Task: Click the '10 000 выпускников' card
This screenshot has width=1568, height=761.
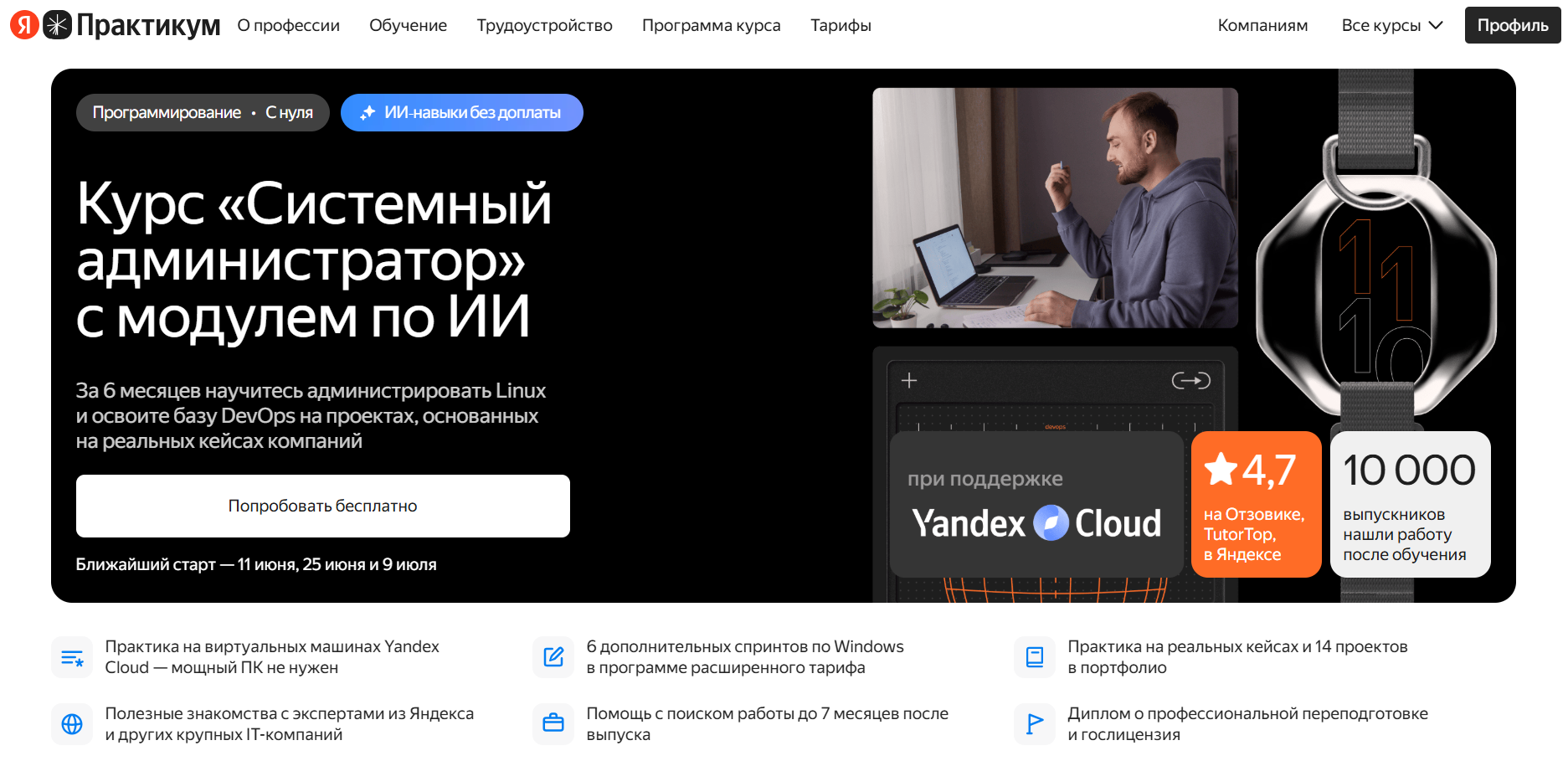Action: pos(1410,504)
